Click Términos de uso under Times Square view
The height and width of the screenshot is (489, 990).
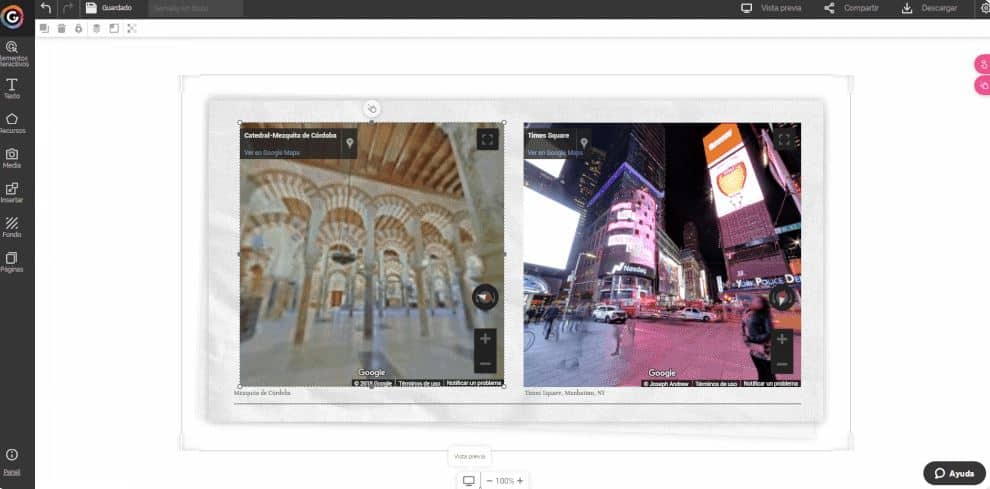pos(716,383)
